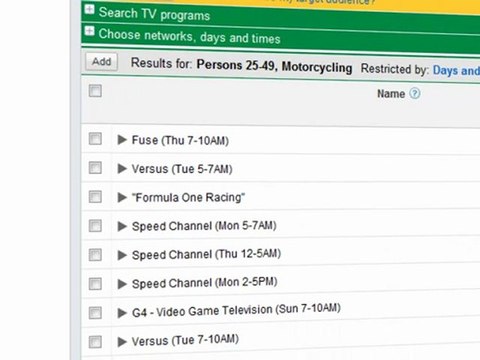Image resolution: width=480 pixels, height=360 pixels.
Task: Expand Choose networks, days and times
Action: tap(89, 31)
